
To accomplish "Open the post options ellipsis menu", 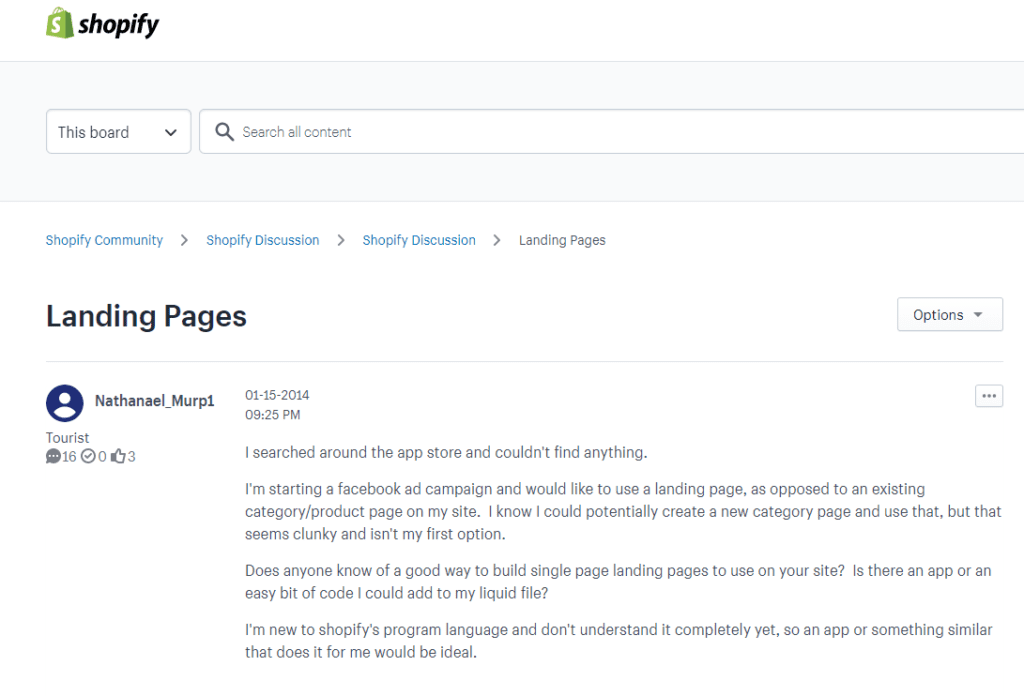I will pyautogui.click(x=989, y=396).
